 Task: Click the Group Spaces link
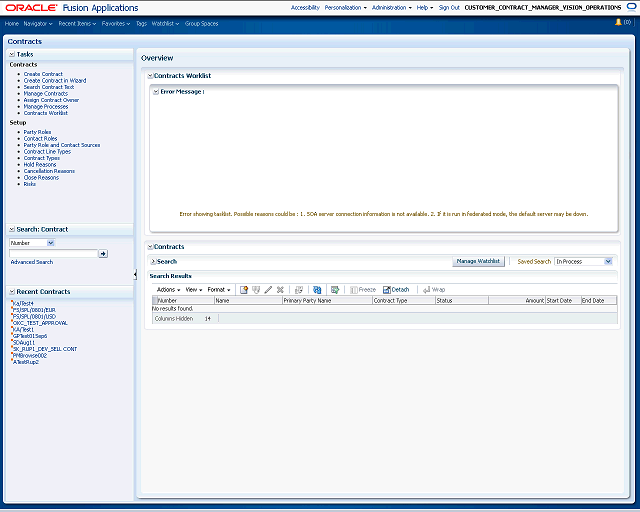pos(201,24)
